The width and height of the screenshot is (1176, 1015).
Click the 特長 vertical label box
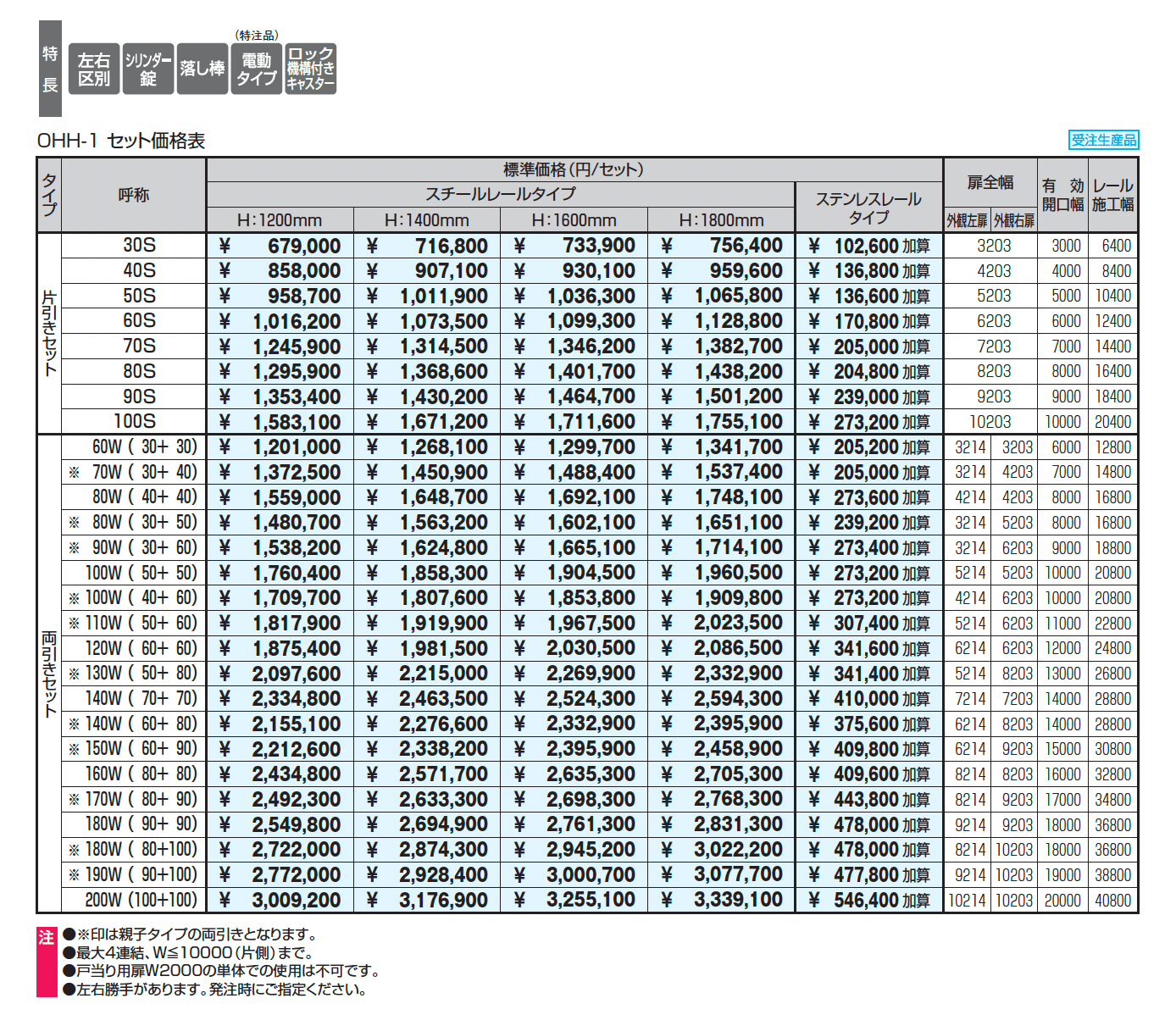tap(50, 69)
